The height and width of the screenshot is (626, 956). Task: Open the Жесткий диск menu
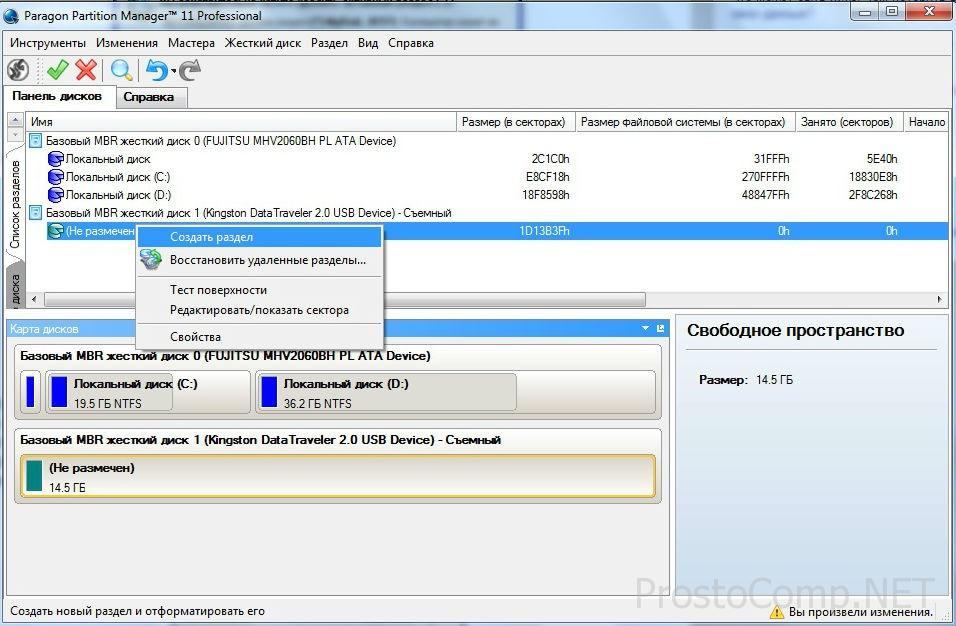coord(263,43)
